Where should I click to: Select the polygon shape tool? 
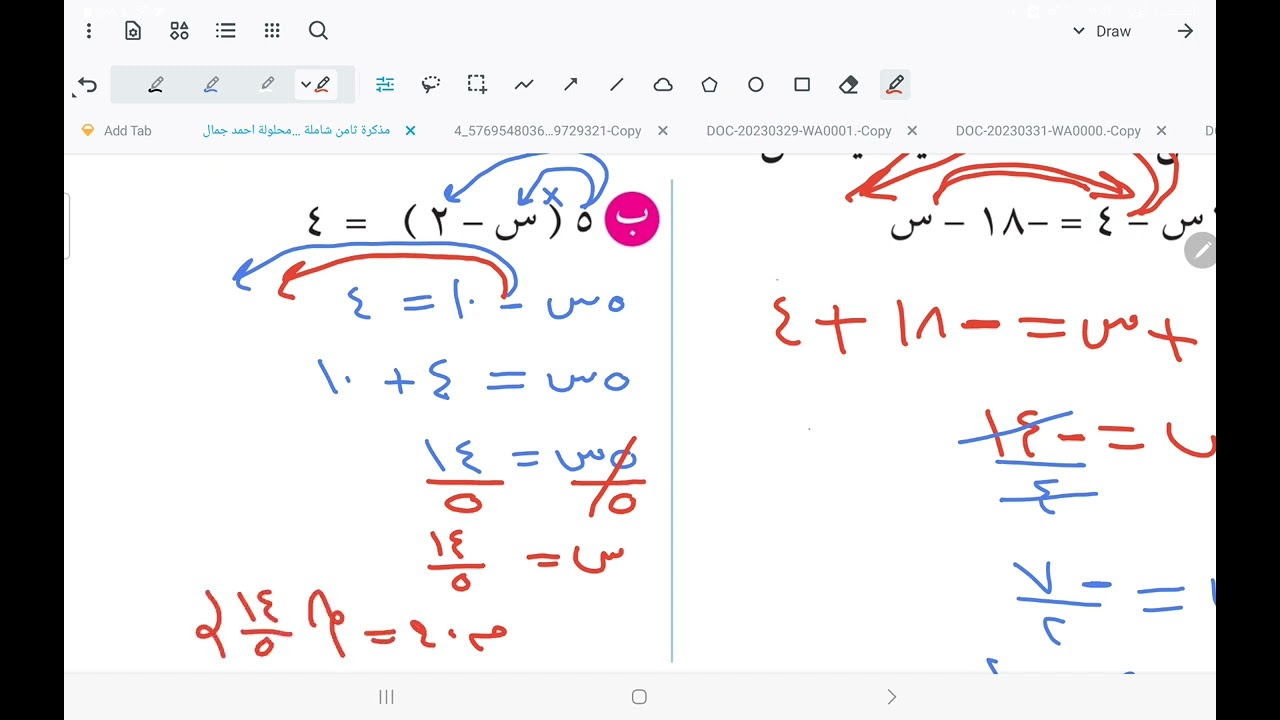coord(709,85)
